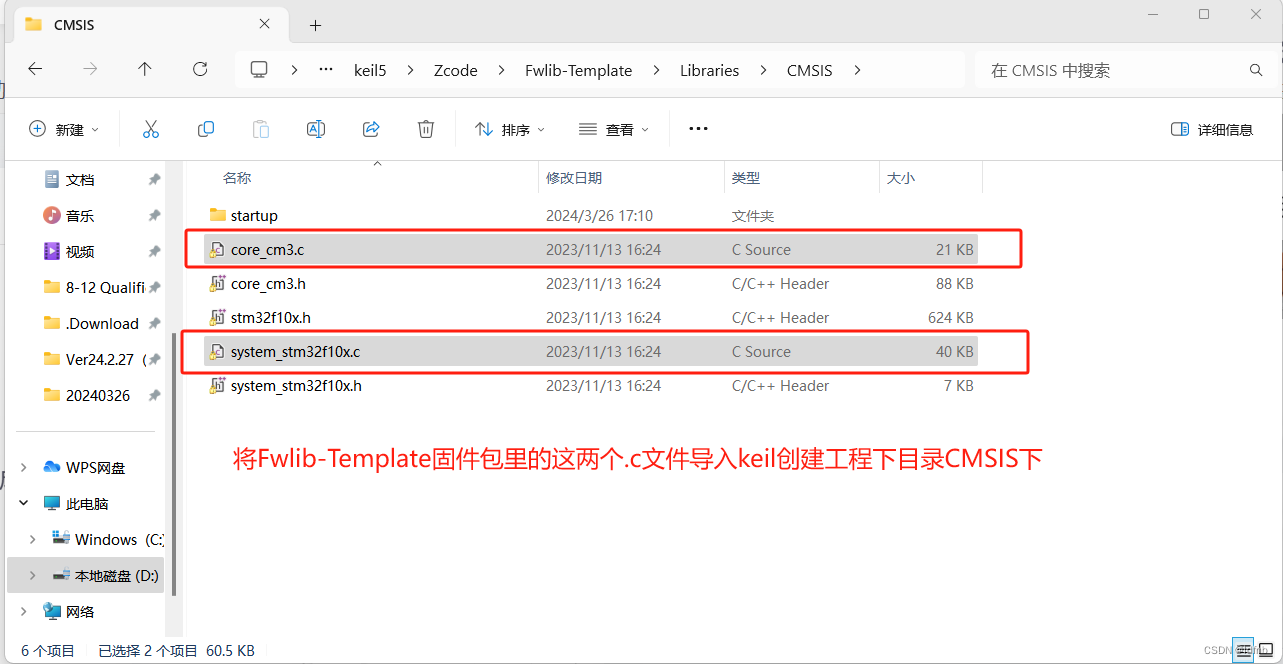The image size is (1283, 664).
Task: Click the Copy icon in toolbar
Action: point(206,129)
